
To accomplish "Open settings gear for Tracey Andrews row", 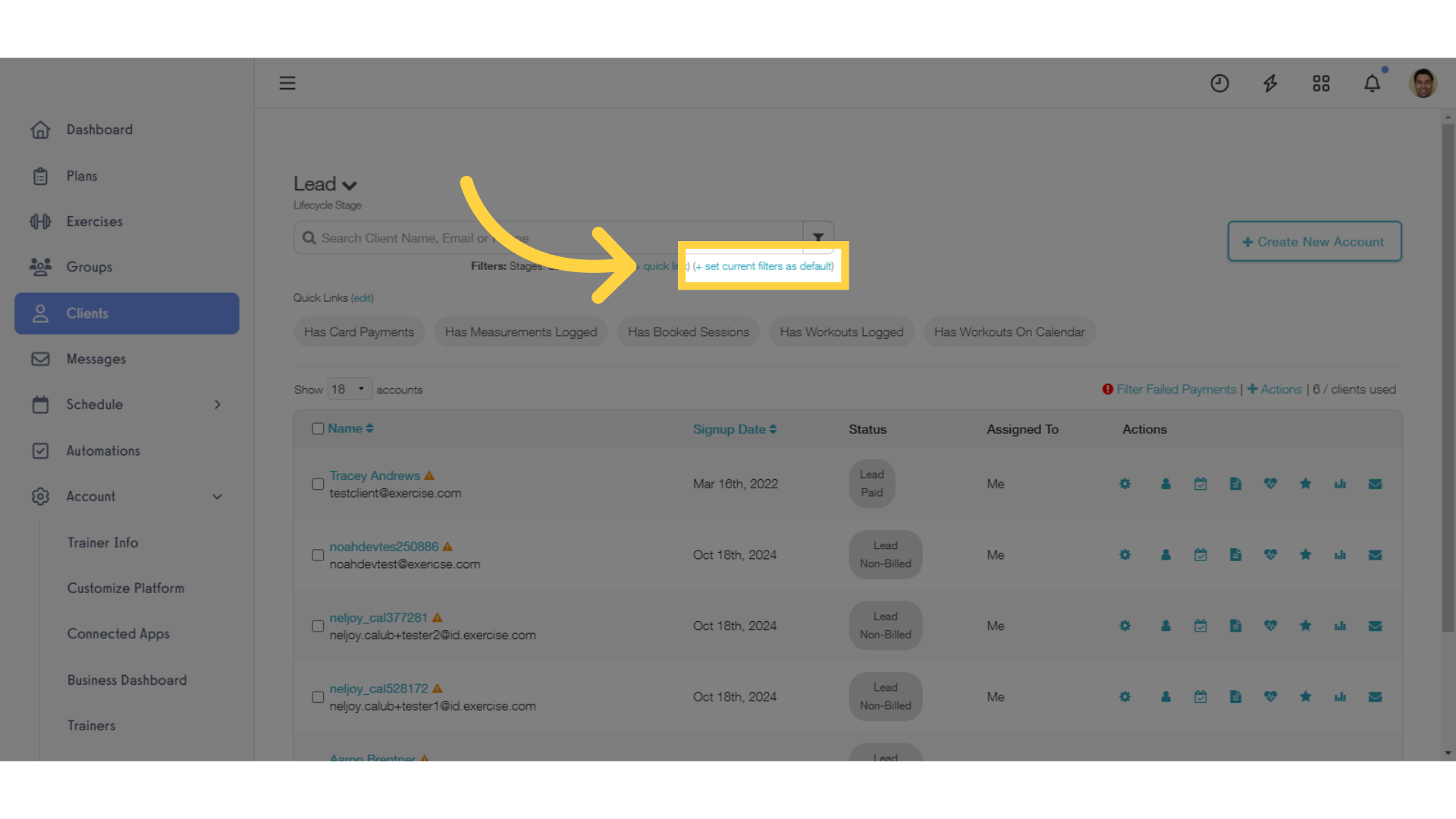I will click(1125, 483).
